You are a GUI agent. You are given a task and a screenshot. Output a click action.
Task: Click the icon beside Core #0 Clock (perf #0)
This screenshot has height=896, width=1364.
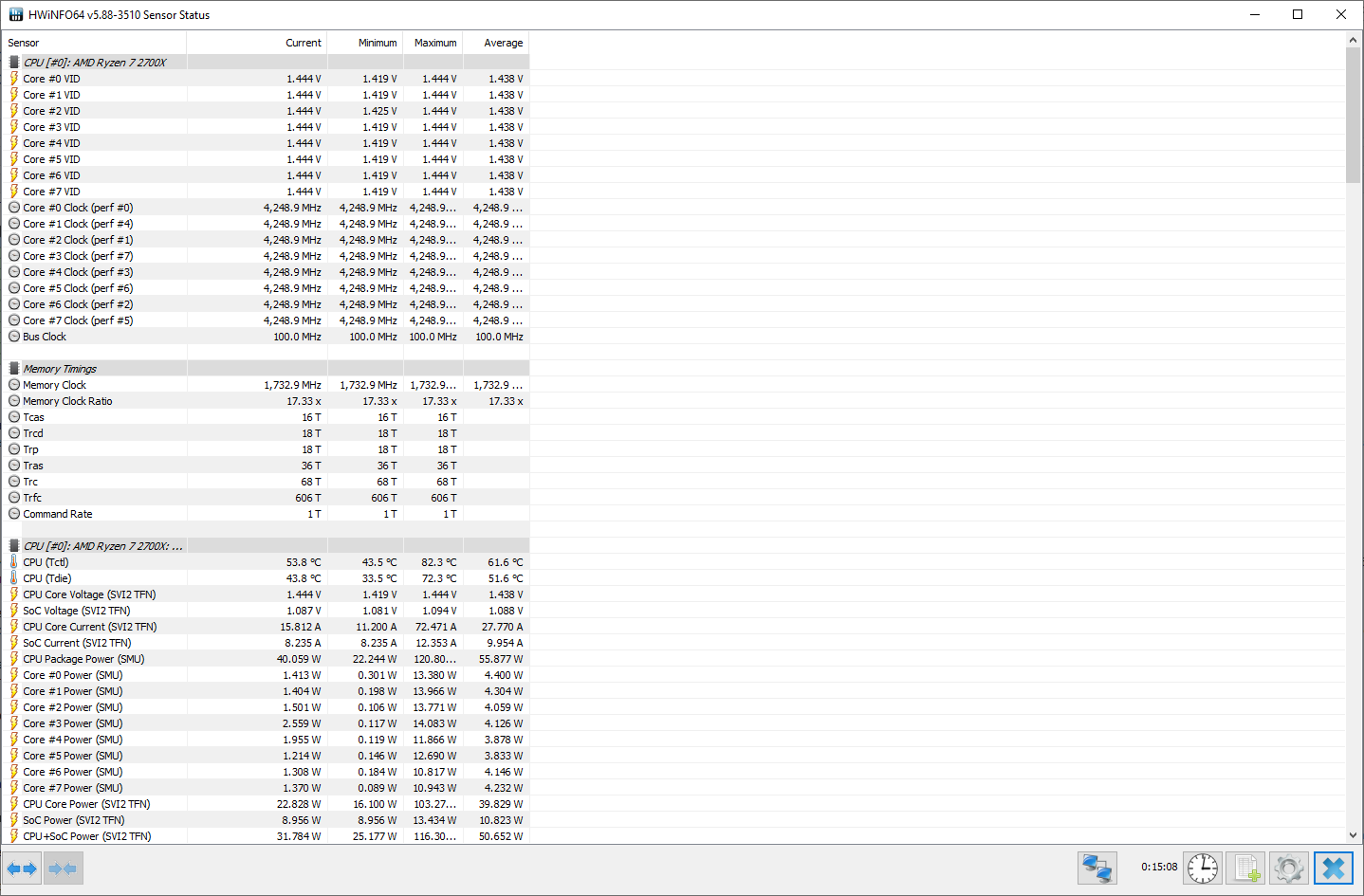click(x=14, y=208)
